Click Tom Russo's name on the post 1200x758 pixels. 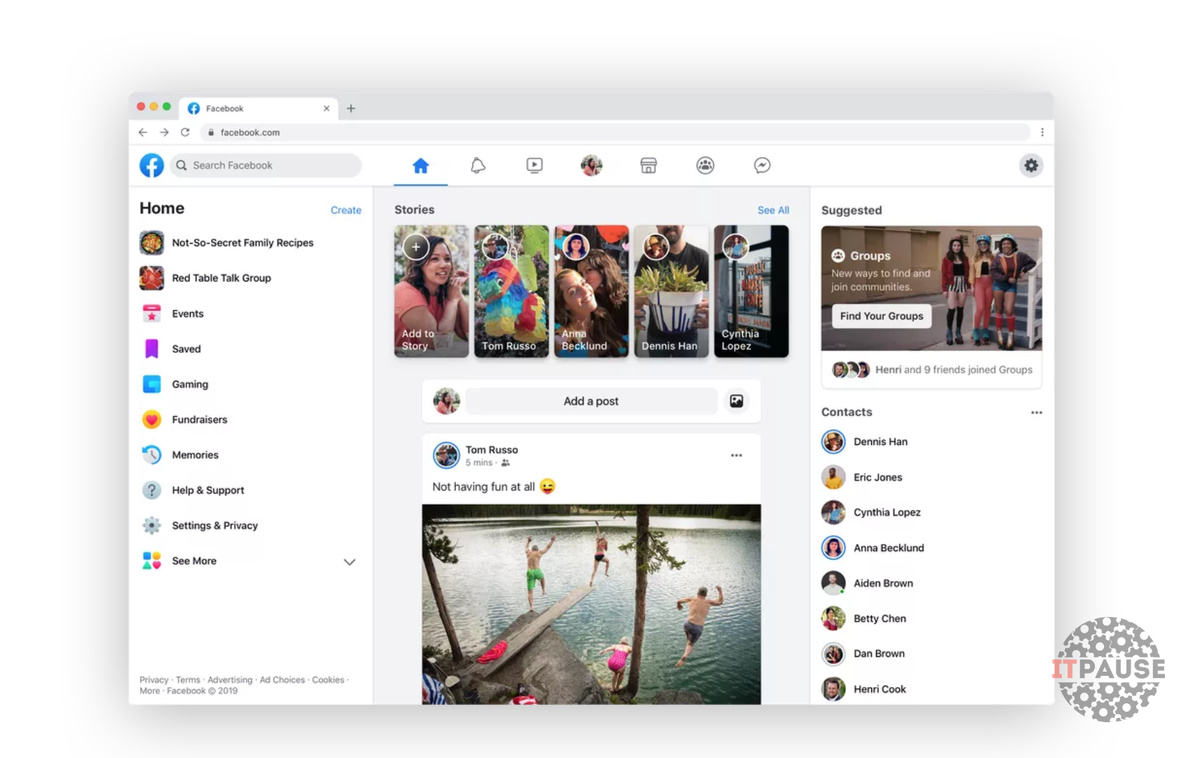tap(492, 450)
